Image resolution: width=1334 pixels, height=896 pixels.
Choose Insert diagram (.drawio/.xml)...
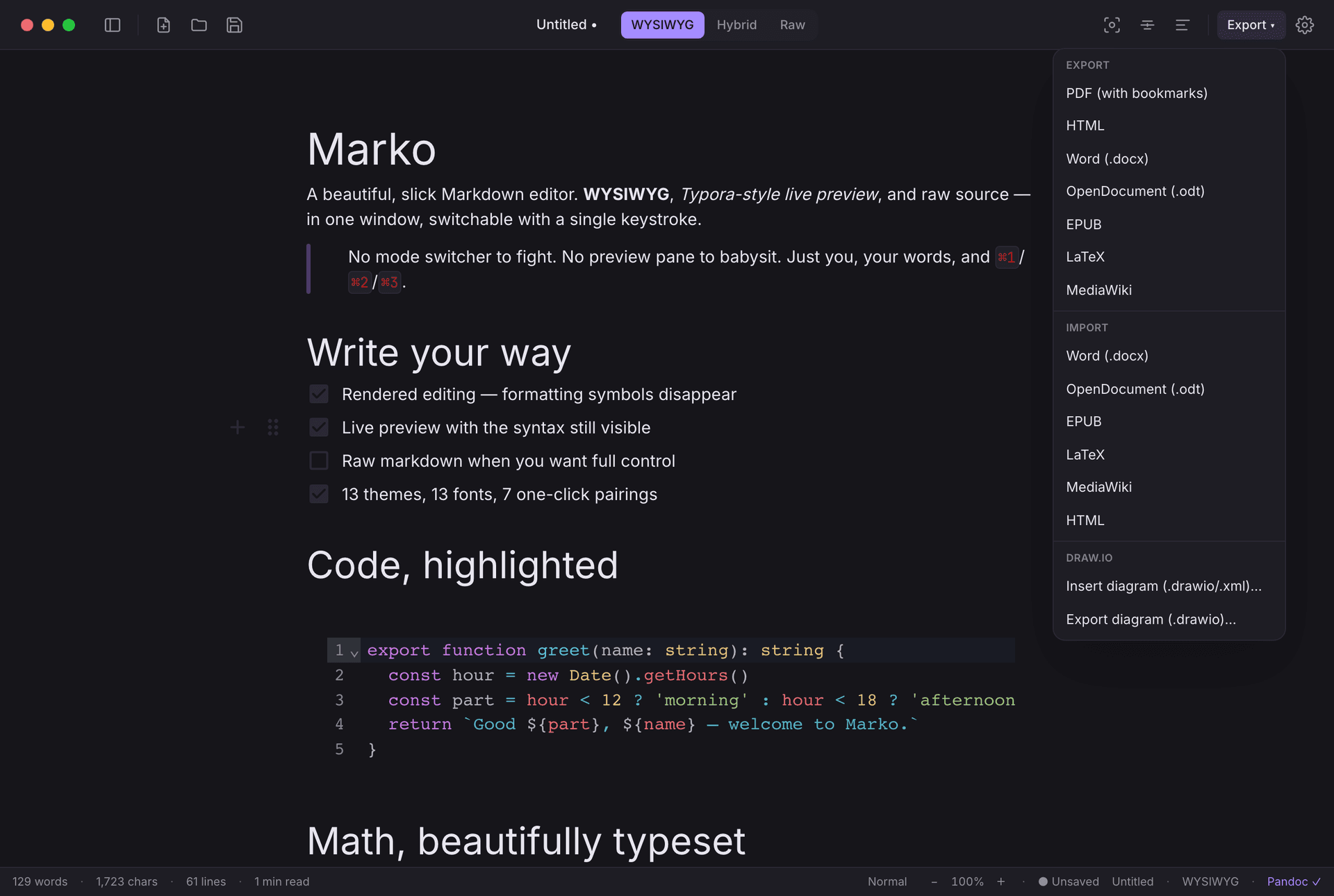click(1169, 586)
